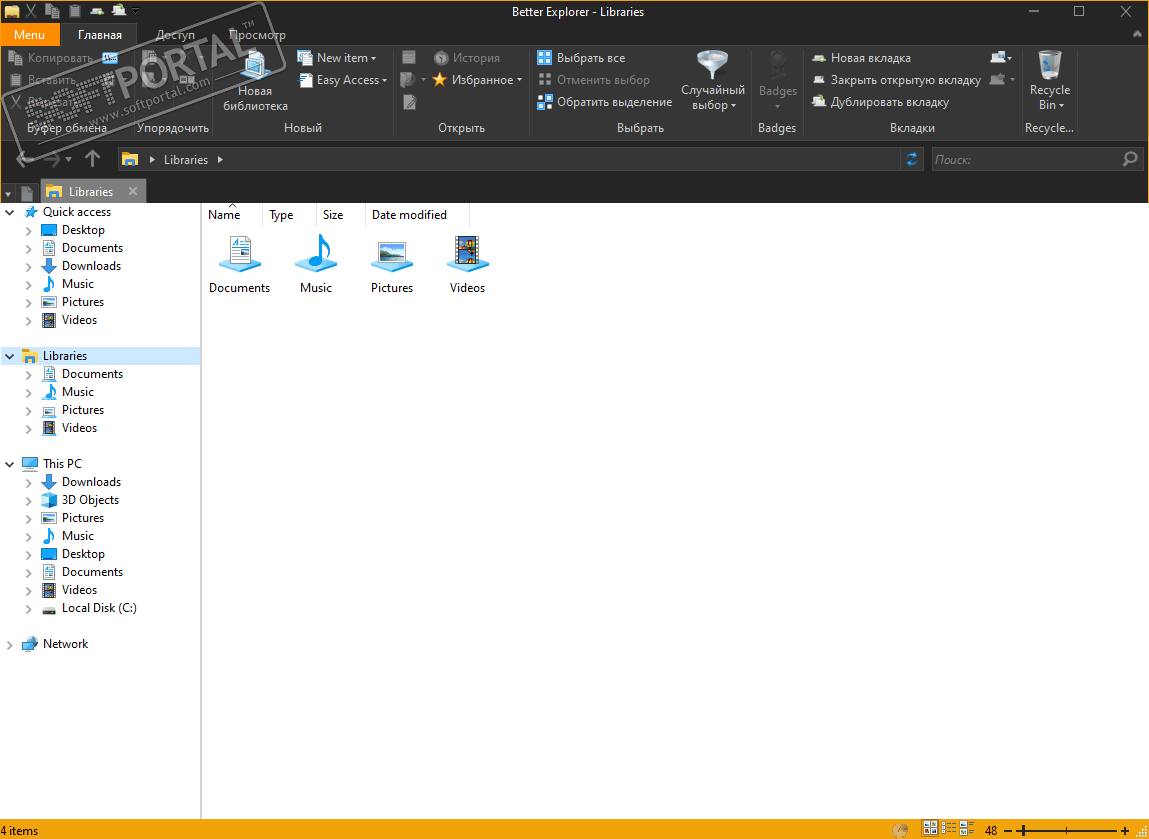Close the Libraries tab with its X
This screenshot has height=839, width=1149.
pyautogui.click(x=133, y=191)
